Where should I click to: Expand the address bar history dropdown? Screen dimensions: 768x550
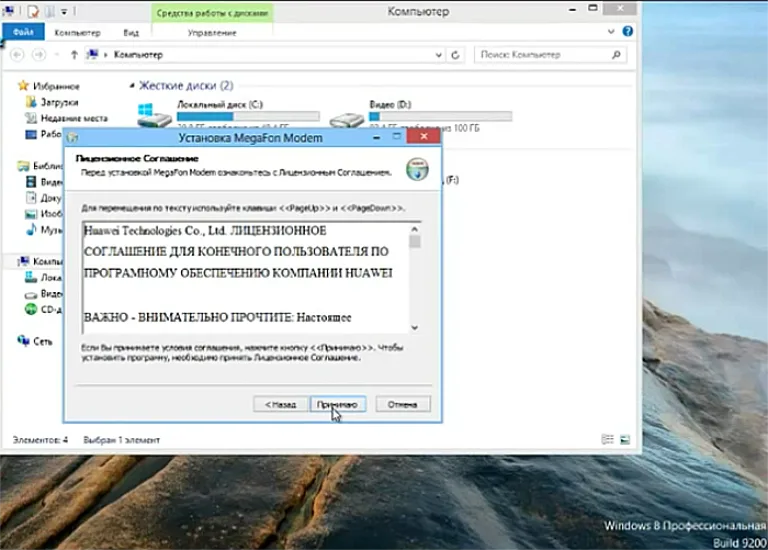438,55
